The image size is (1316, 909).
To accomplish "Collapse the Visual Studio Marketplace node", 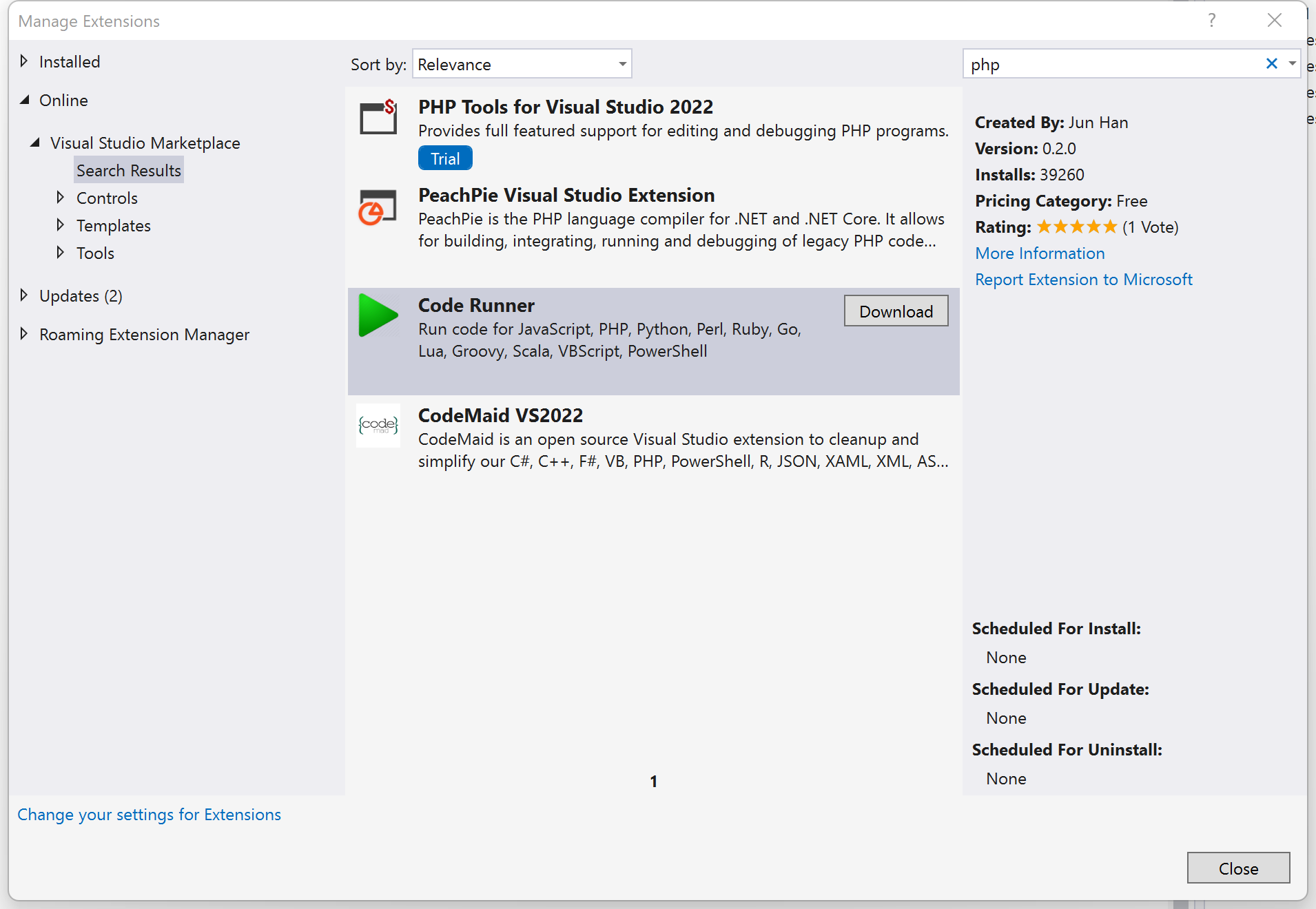I will [34, 143].
